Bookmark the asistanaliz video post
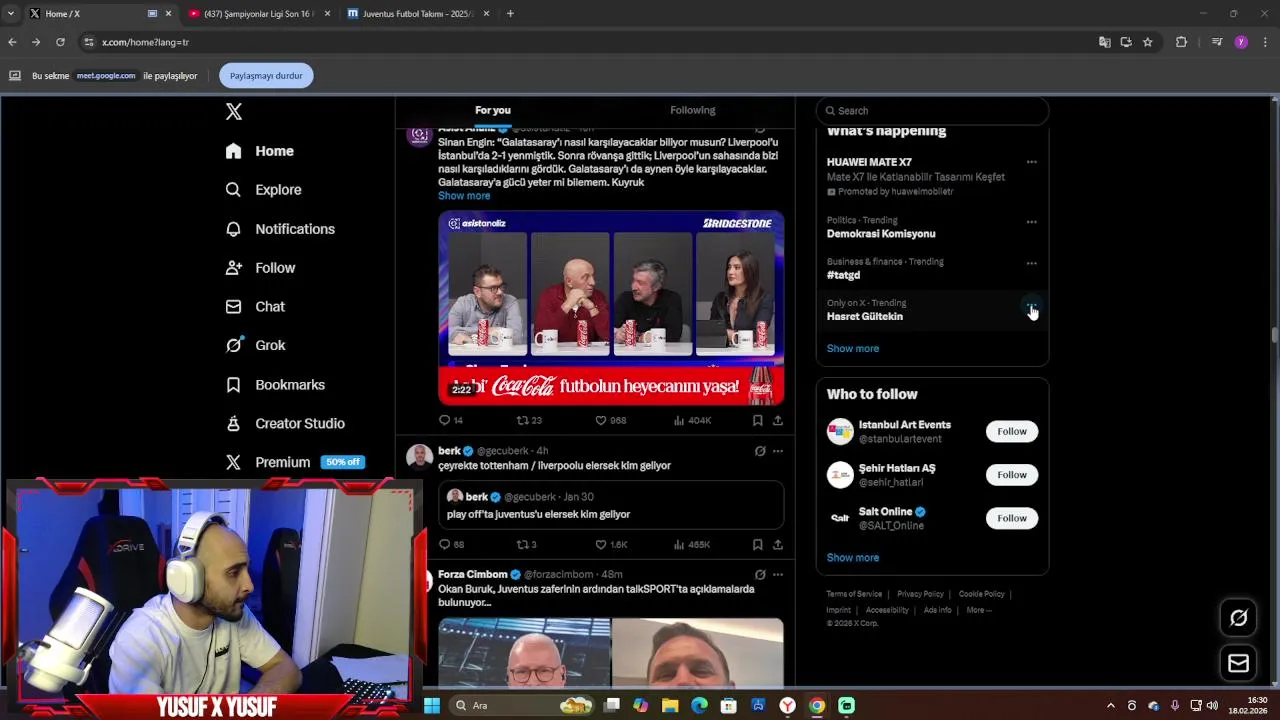The image size is (1280, 720). [x=757, y=420]
